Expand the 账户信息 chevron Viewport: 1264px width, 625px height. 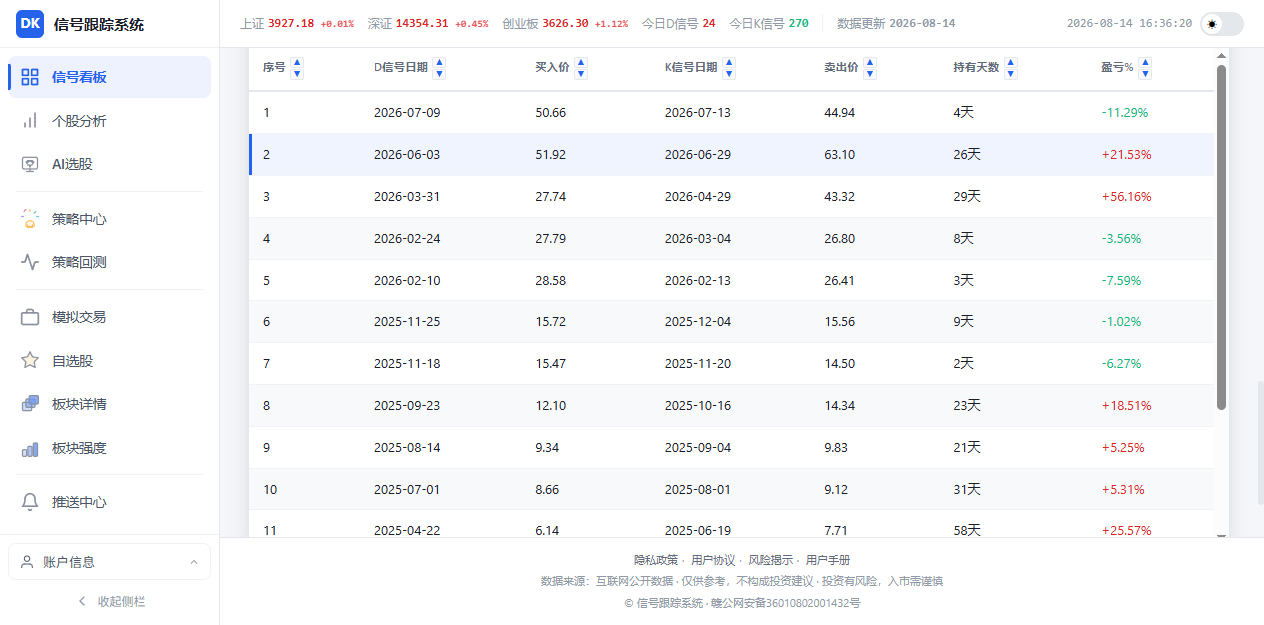(x=194, y=562)
